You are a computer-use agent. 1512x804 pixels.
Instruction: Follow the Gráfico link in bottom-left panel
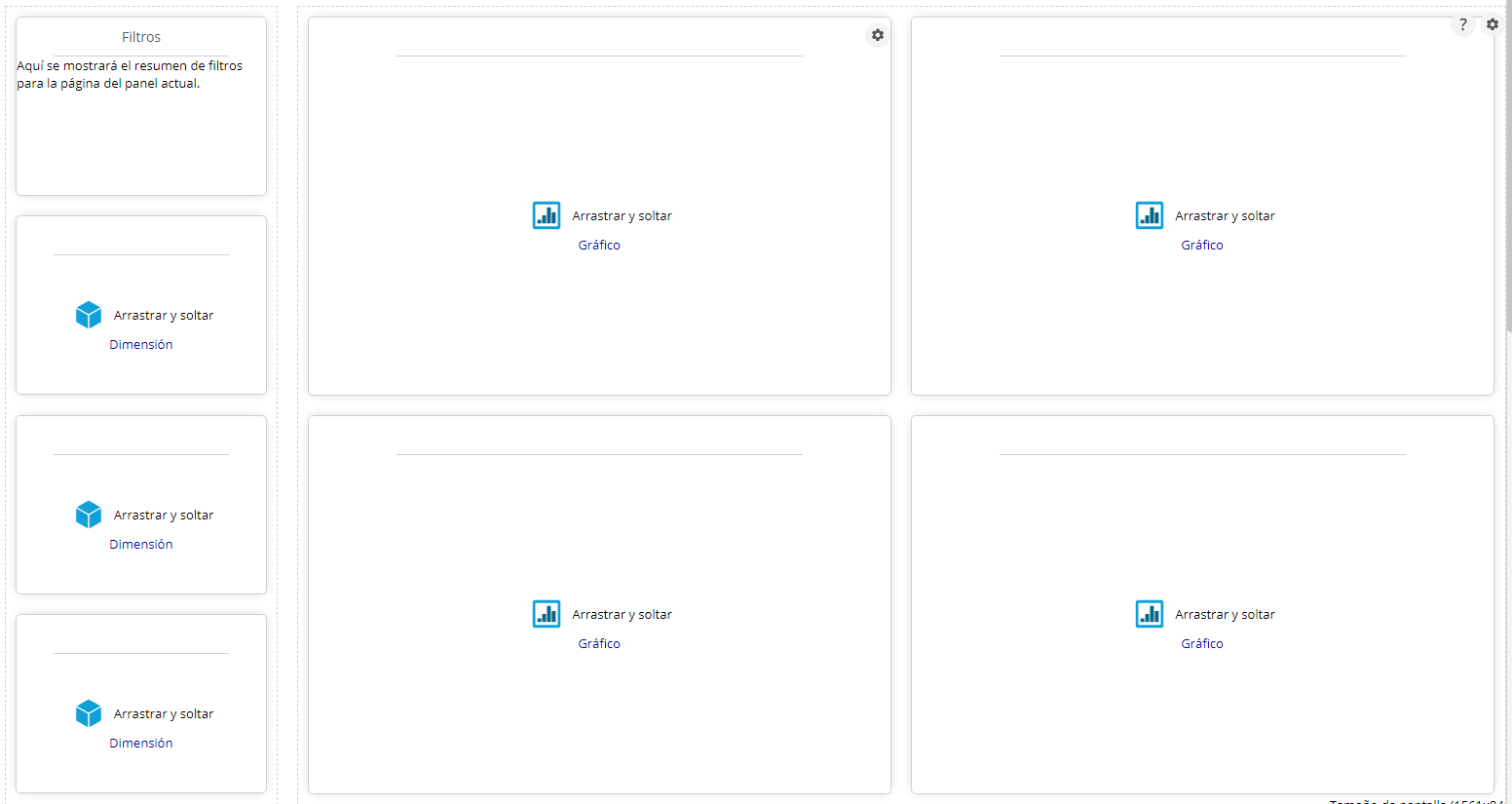599,644
